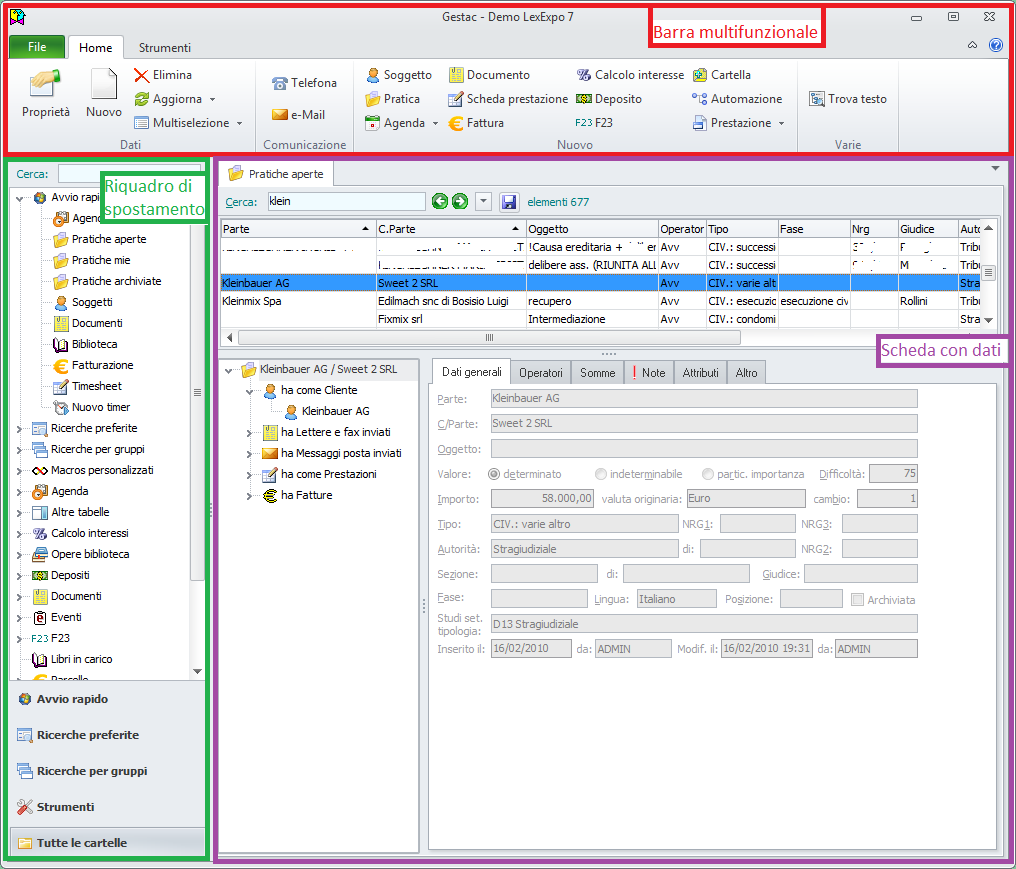Delete the item with Elimina

click(x=163, y=75)
